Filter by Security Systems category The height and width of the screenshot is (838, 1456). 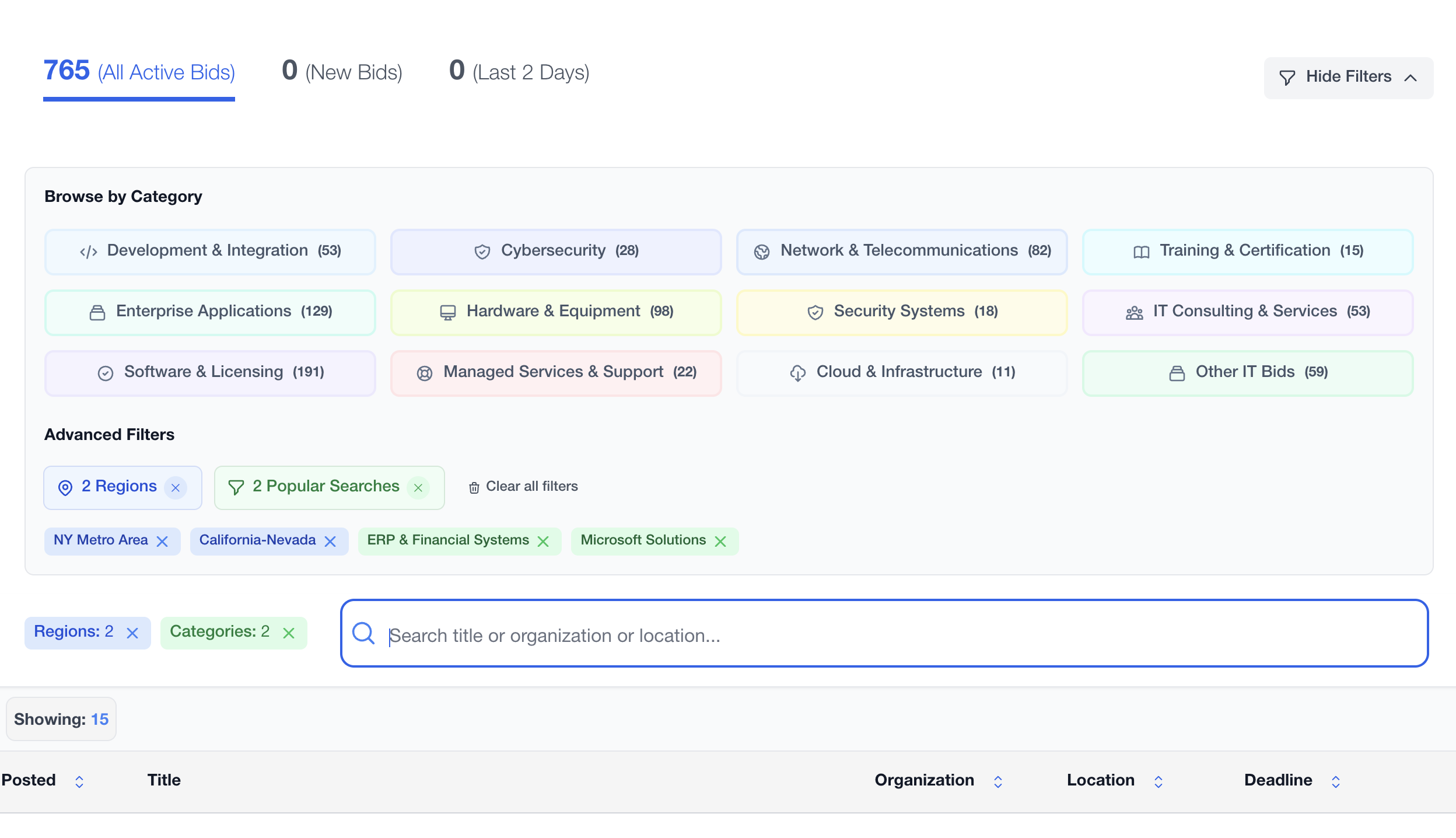point(902,312)
